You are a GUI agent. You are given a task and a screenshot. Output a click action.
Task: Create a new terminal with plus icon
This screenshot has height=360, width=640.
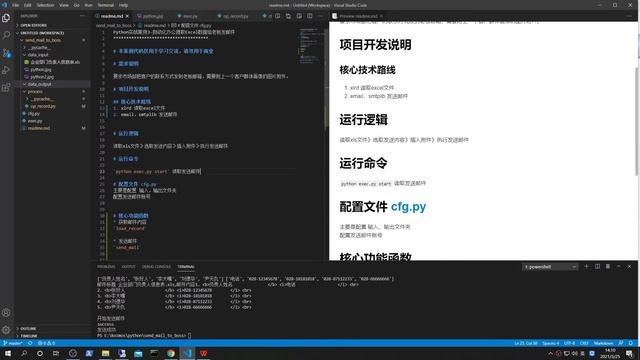[587, 267]
